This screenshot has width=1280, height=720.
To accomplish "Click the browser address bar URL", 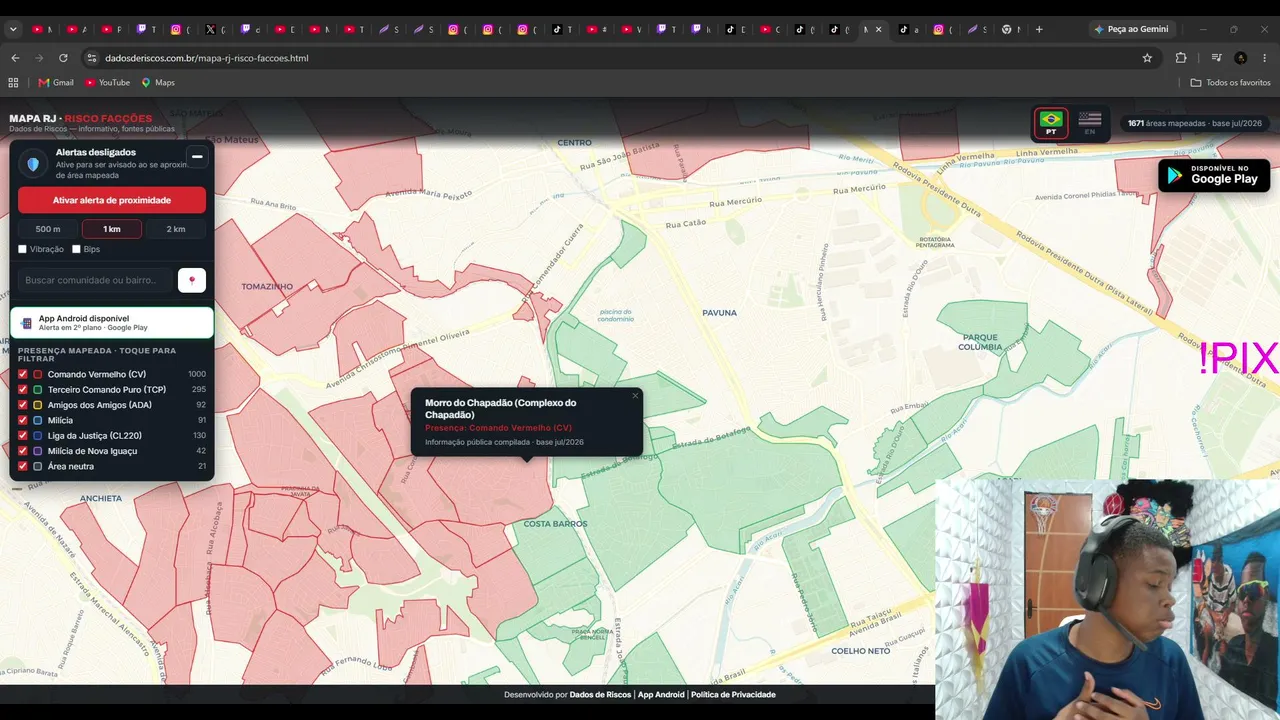I will 207,58.
